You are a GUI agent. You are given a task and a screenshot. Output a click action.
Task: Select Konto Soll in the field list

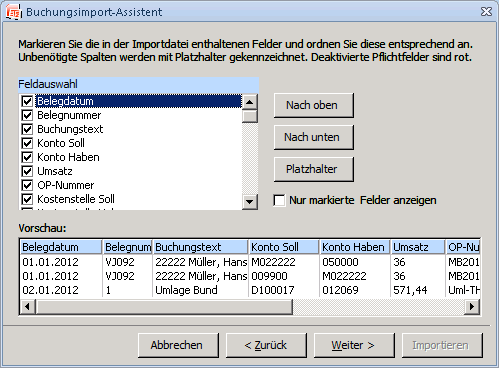(x=61, y=143)
